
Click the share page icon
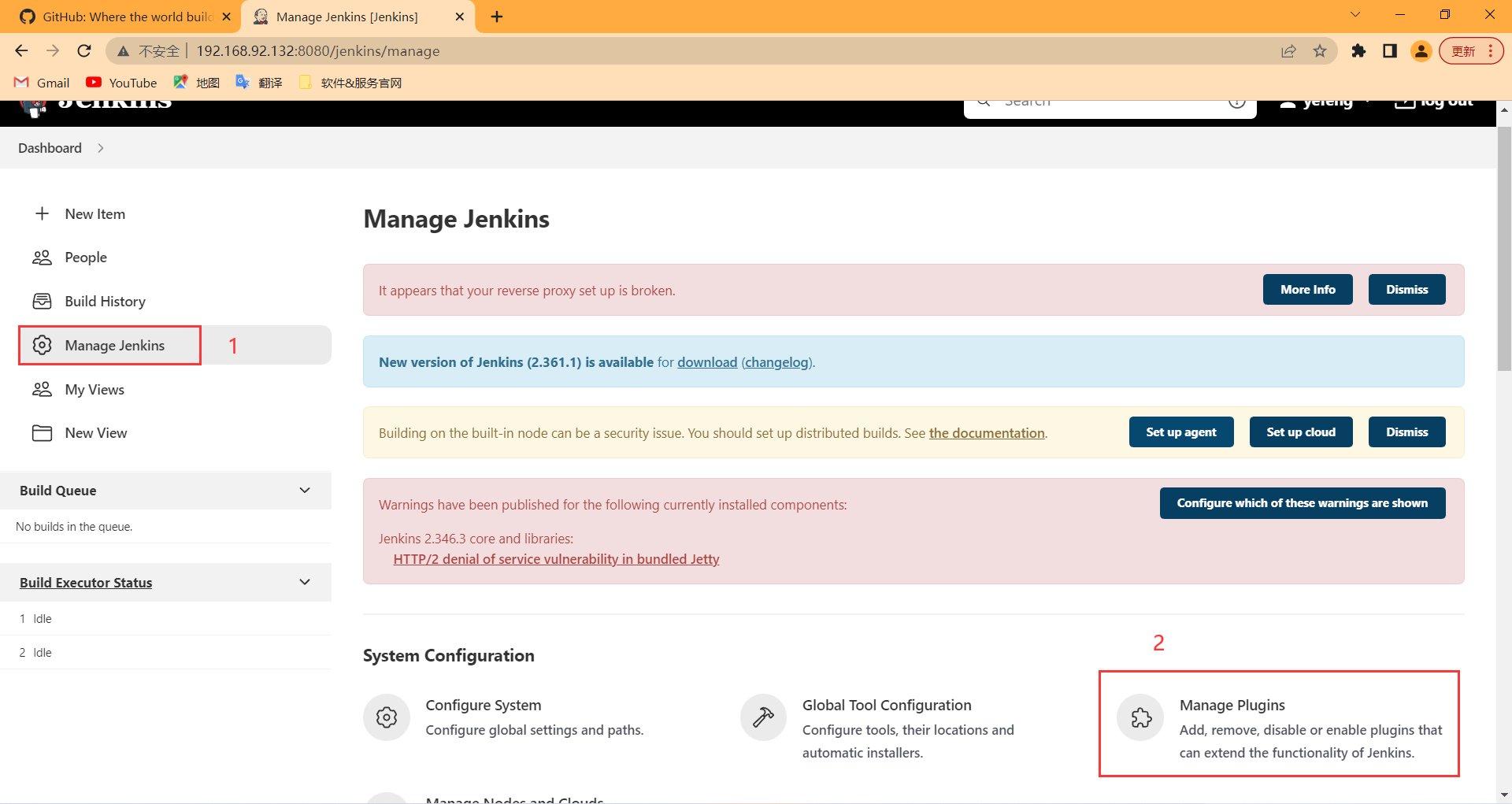click(1288, 51)
